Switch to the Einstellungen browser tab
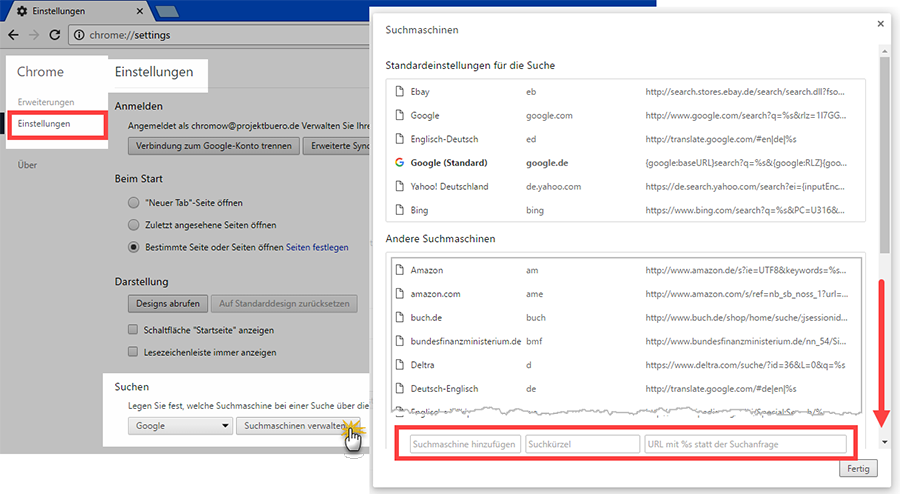Viewport: 900px width, 494px height. 78,11
